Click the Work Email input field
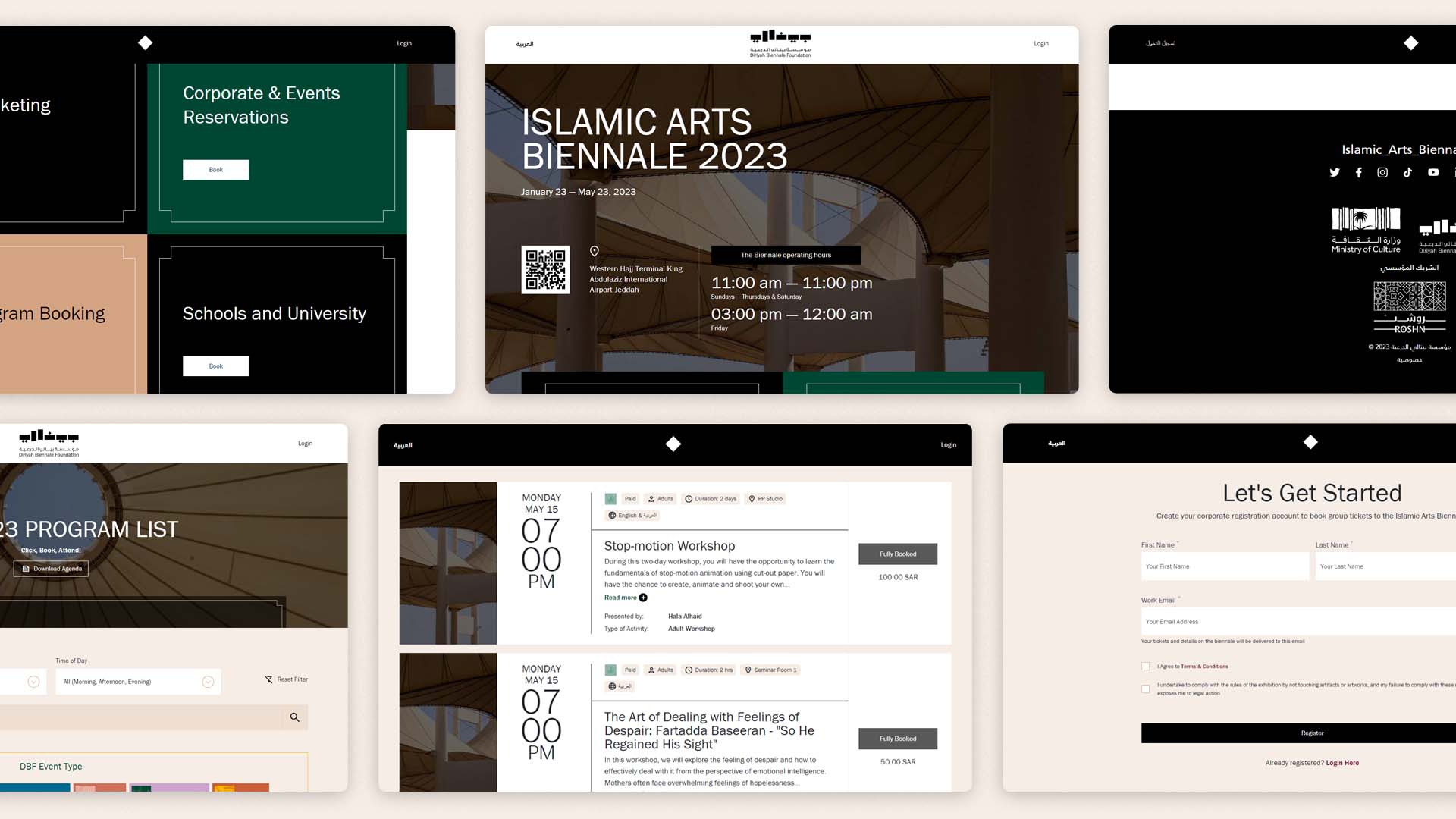 (1298, 622)
